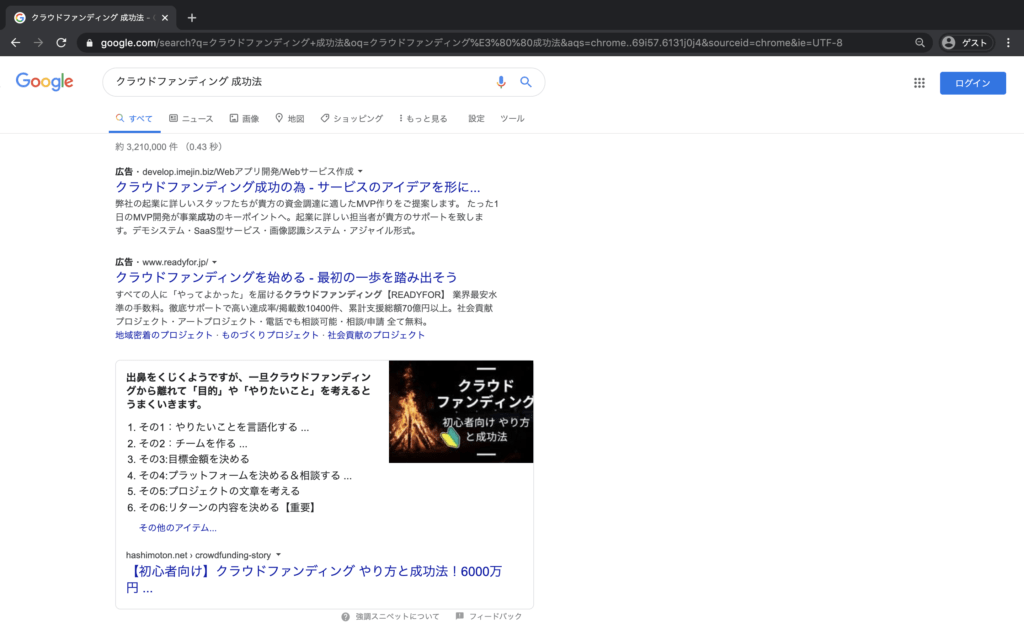This screenshot has height=640, width=1024.
Task: Click the help icon beside 強調スニペットについて
Action: [345, 616]
